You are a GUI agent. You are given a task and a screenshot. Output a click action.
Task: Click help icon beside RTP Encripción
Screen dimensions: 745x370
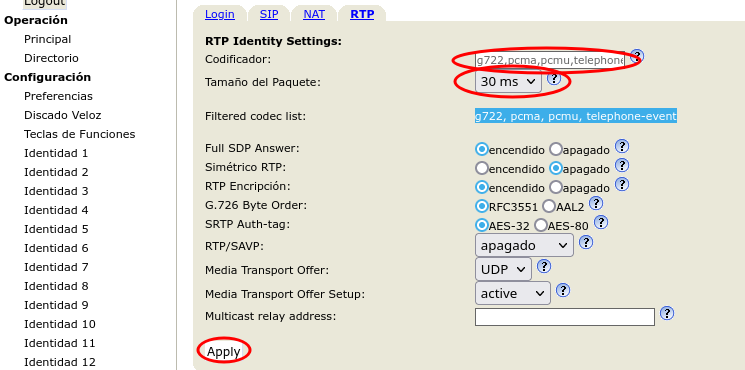tap(622, 184)
